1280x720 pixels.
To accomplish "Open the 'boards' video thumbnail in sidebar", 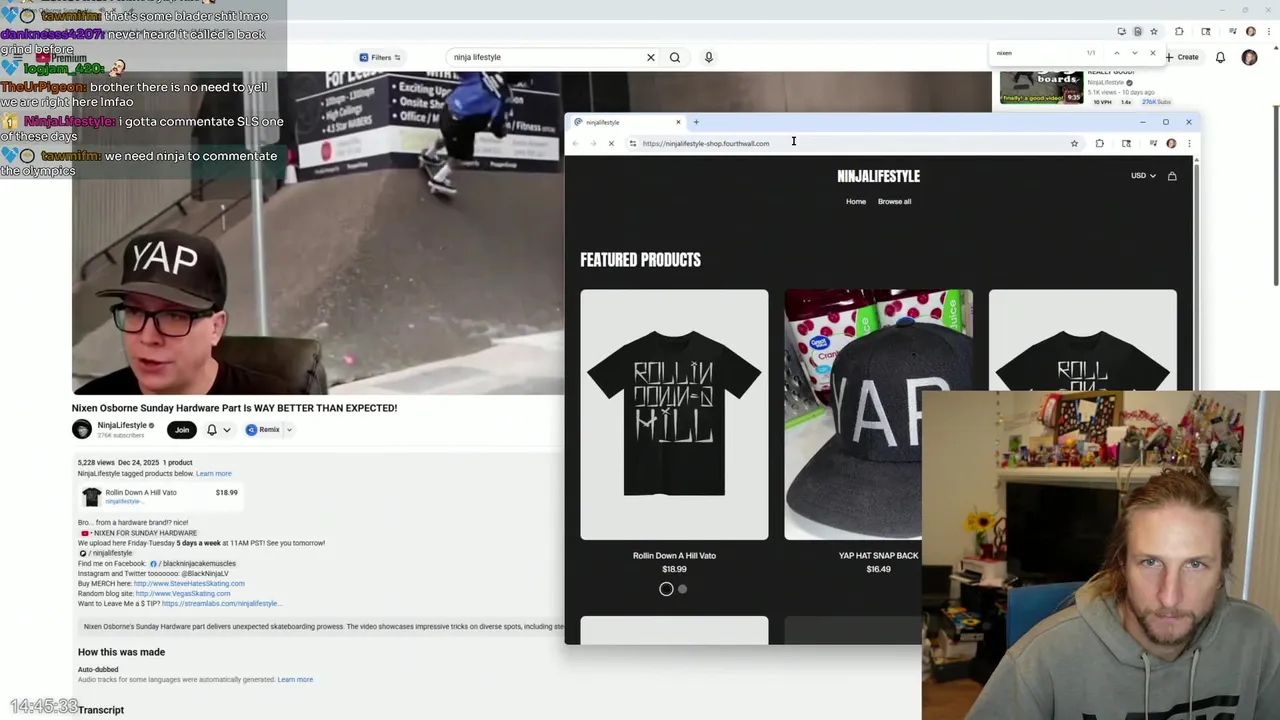I will point(1041,87).
